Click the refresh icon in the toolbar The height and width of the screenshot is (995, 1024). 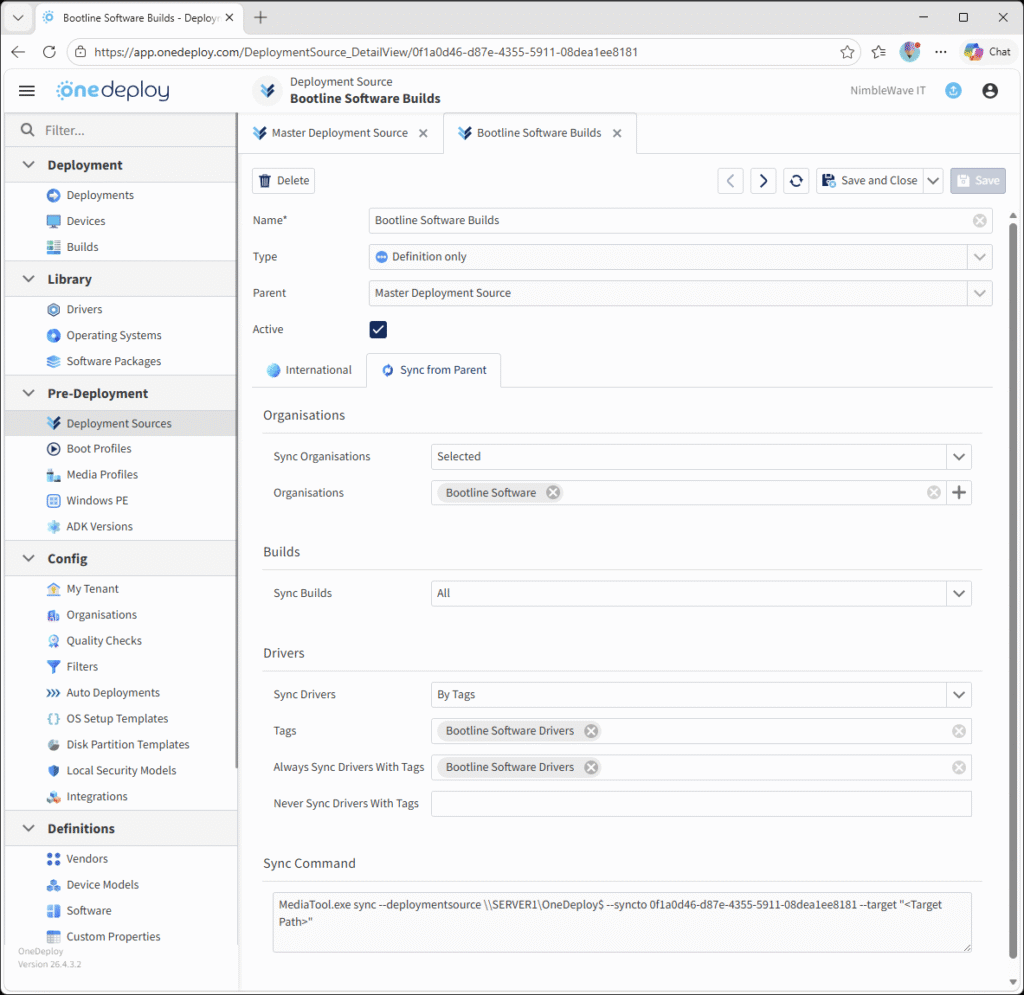(796, 181)
